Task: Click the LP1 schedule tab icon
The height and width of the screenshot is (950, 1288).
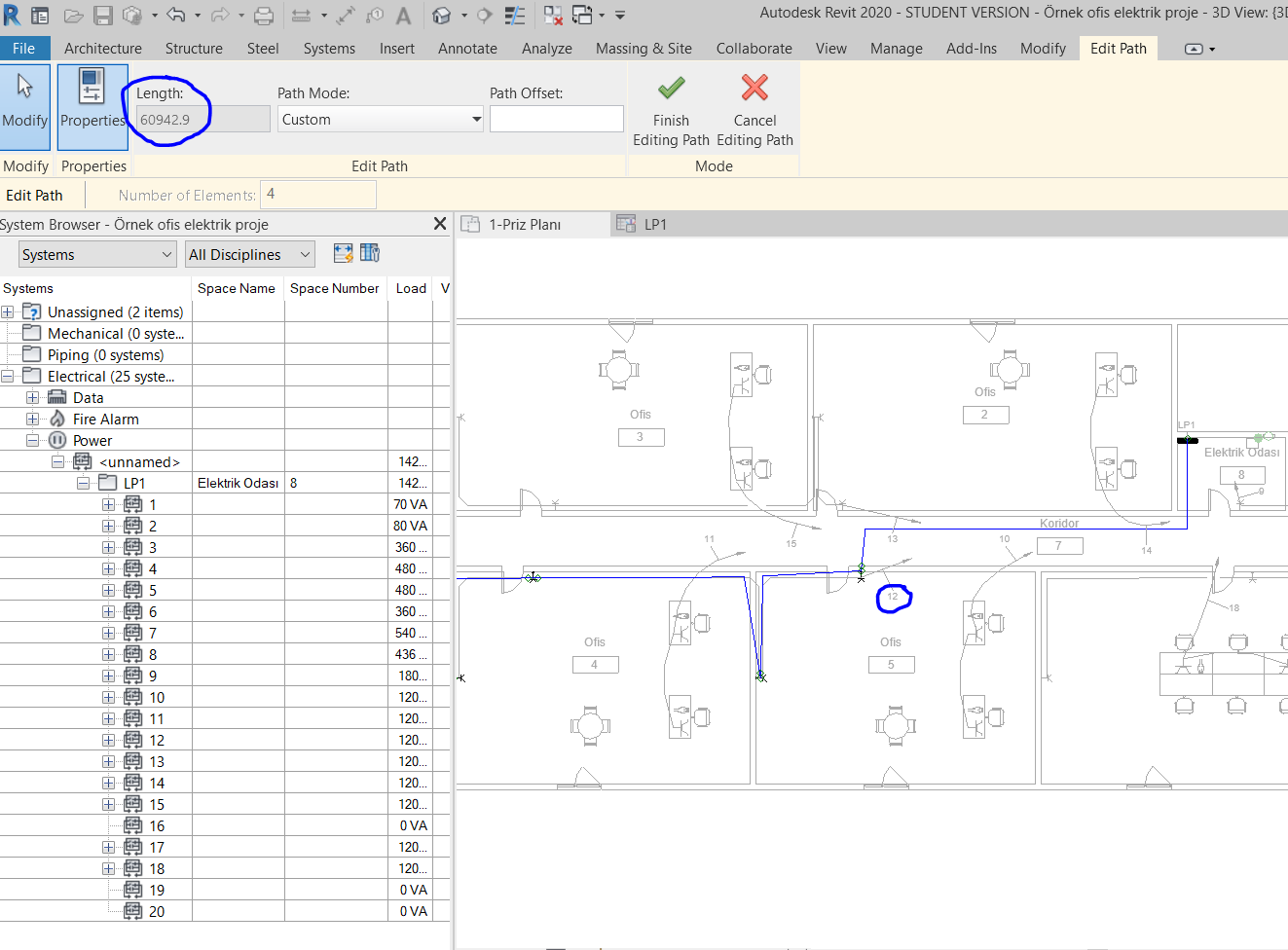Action: [x=626, y=224]
